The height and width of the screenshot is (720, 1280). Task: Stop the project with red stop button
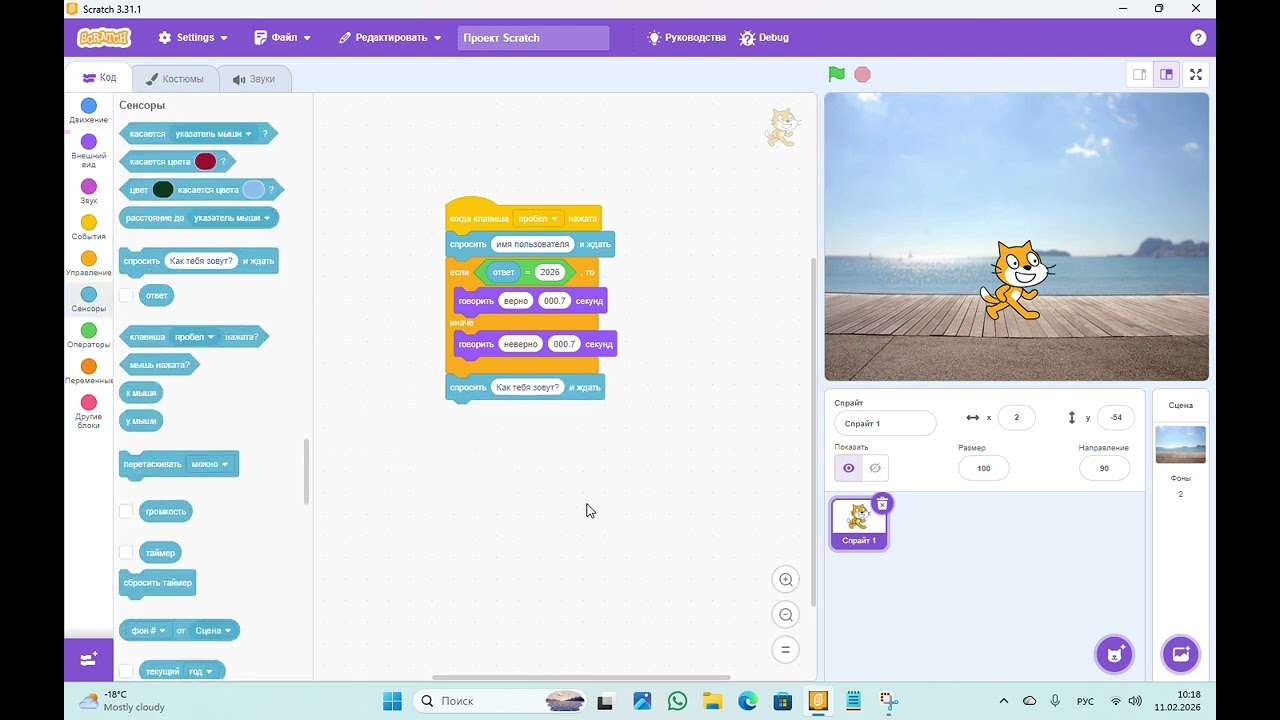(862, 74)
